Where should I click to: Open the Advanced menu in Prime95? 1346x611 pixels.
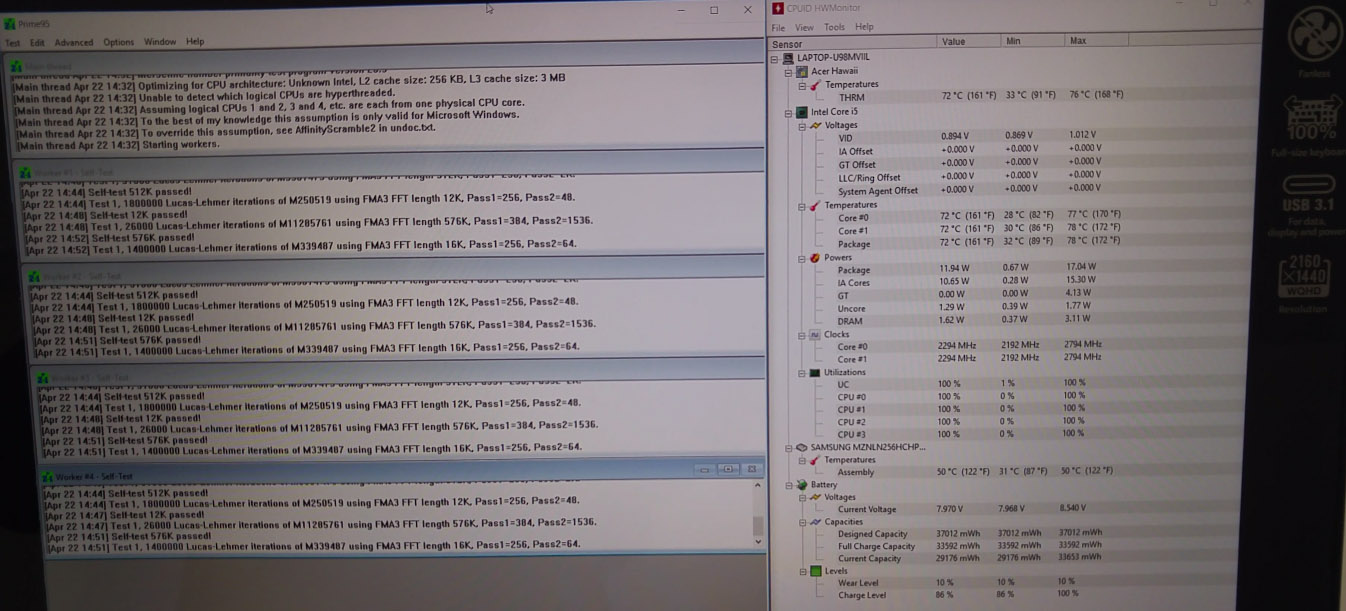(x=74, y=42)
